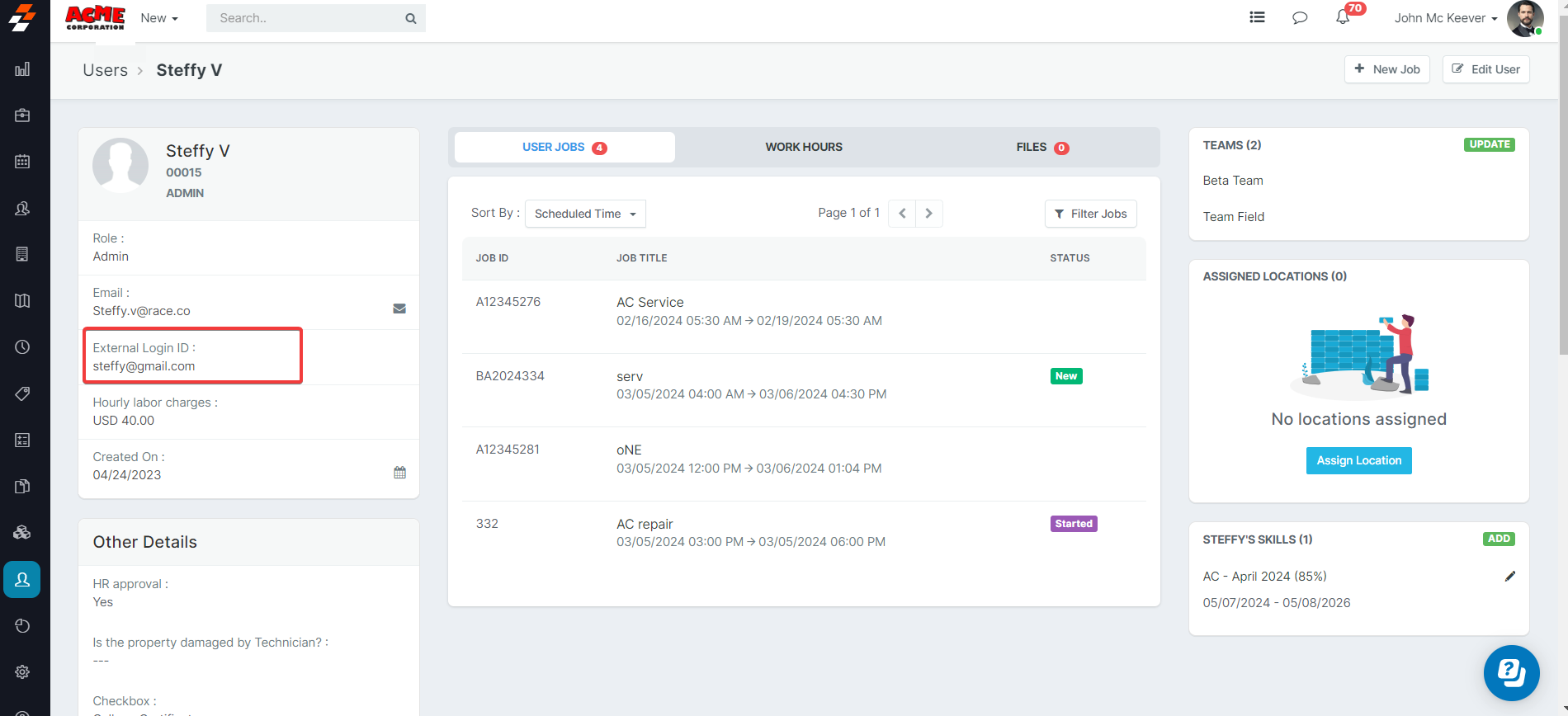
Task: Click into the Search input field
Action: click(x=305, y=18)
